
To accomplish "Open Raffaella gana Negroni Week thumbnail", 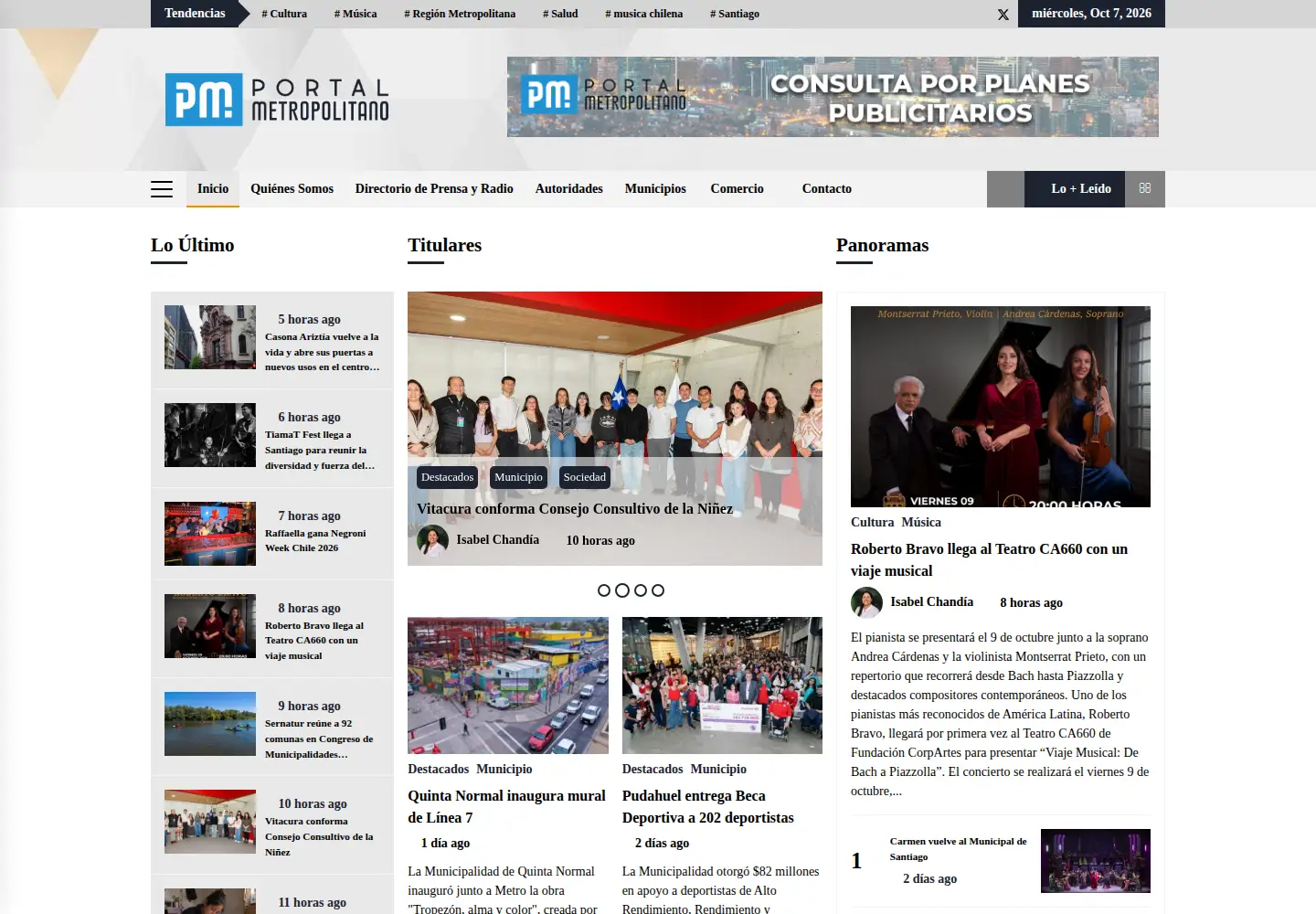I will (210, 534).
